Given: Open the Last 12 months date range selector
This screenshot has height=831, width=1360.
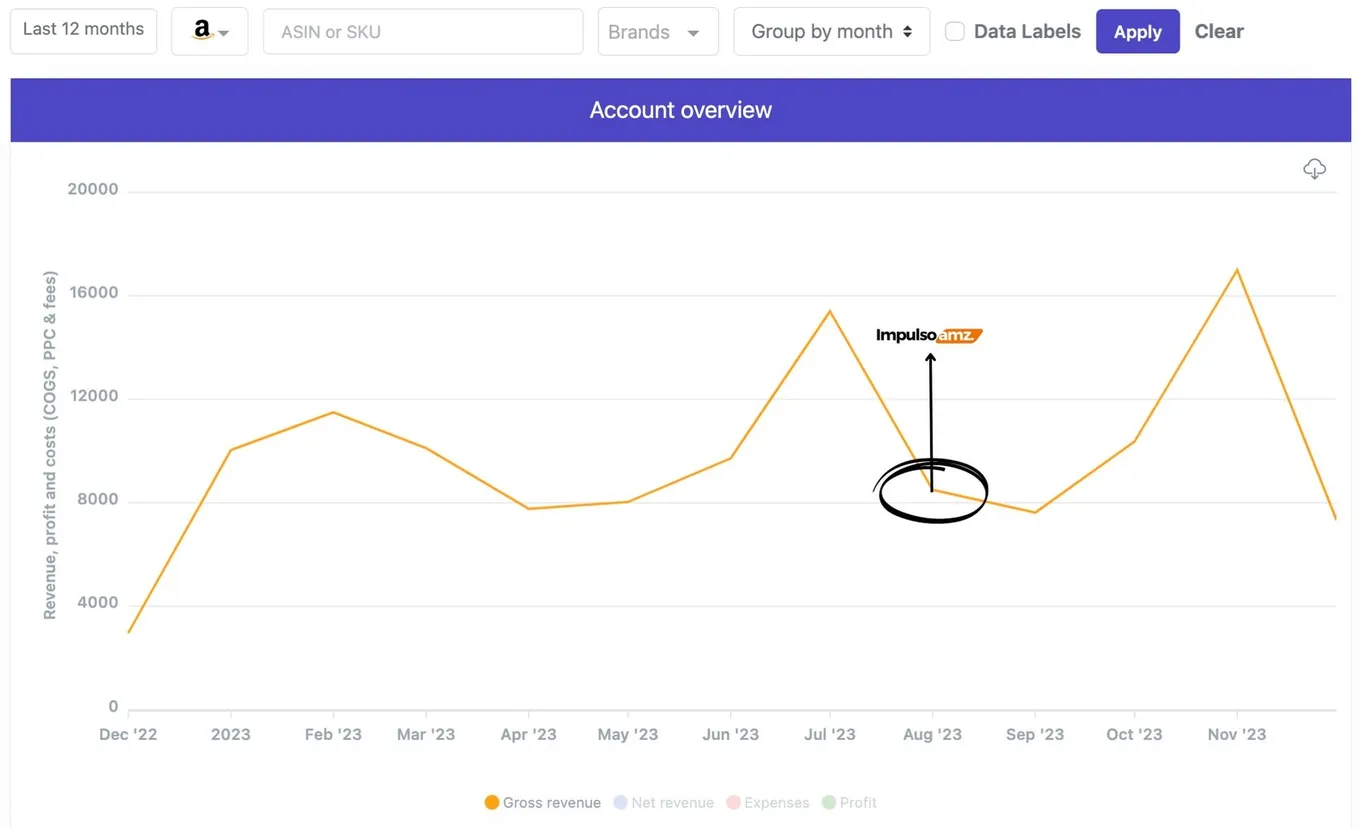Looking at the screenshot, I should [x=83, y=30].
